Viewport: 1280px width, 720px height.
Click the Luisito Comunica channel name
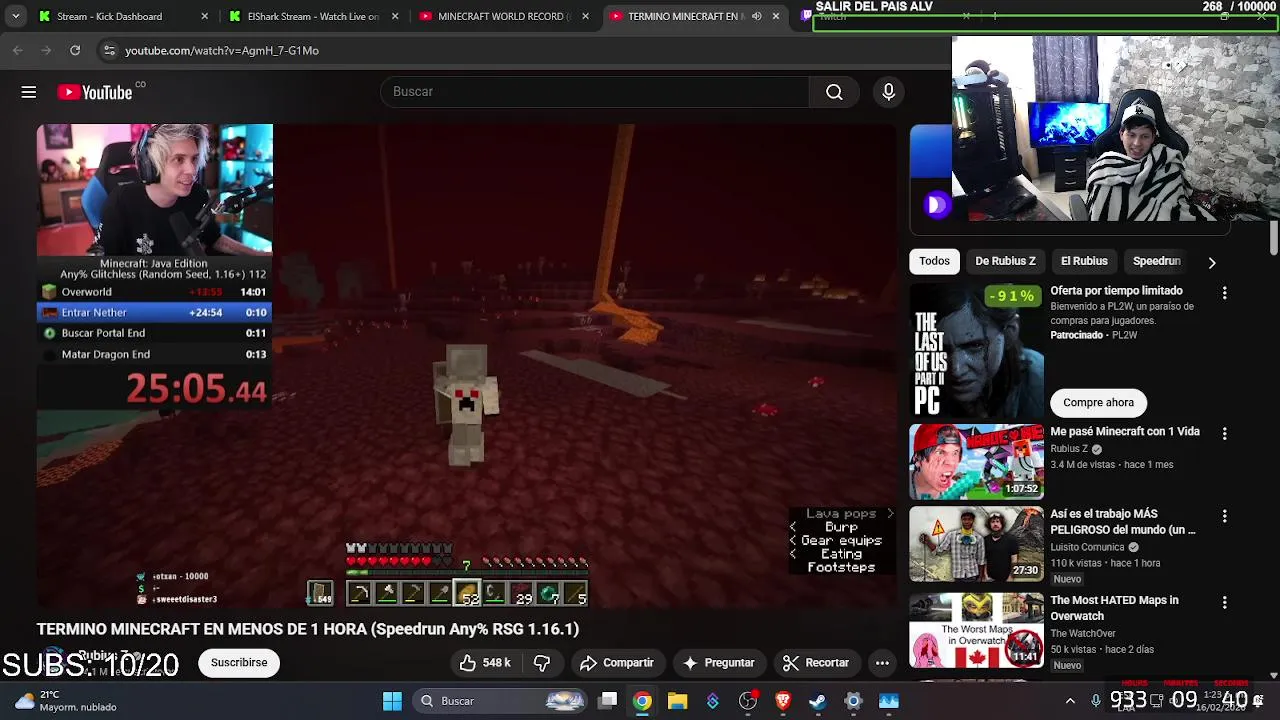(x=1087, y=547)
